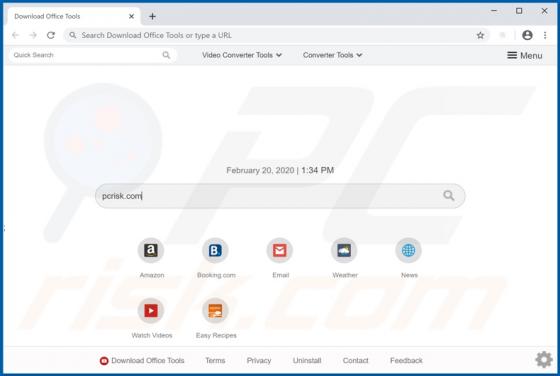Open the Weather shortcut icon
This screenshot has width=560, height=376.
(344, 250)
